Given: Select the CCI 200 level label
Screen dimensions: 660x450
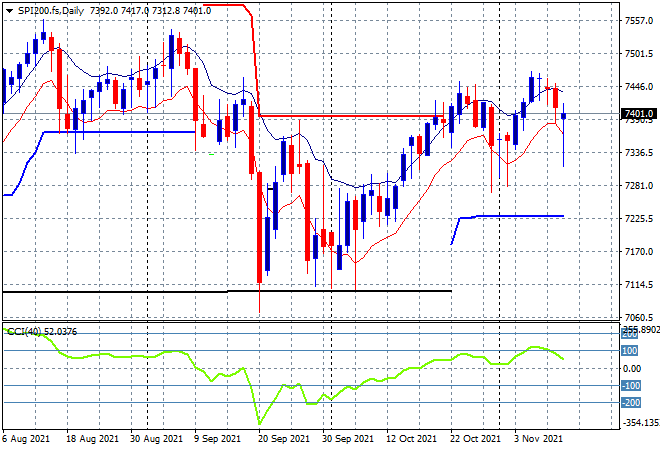Looking at the screenshot, I should 630,334.
